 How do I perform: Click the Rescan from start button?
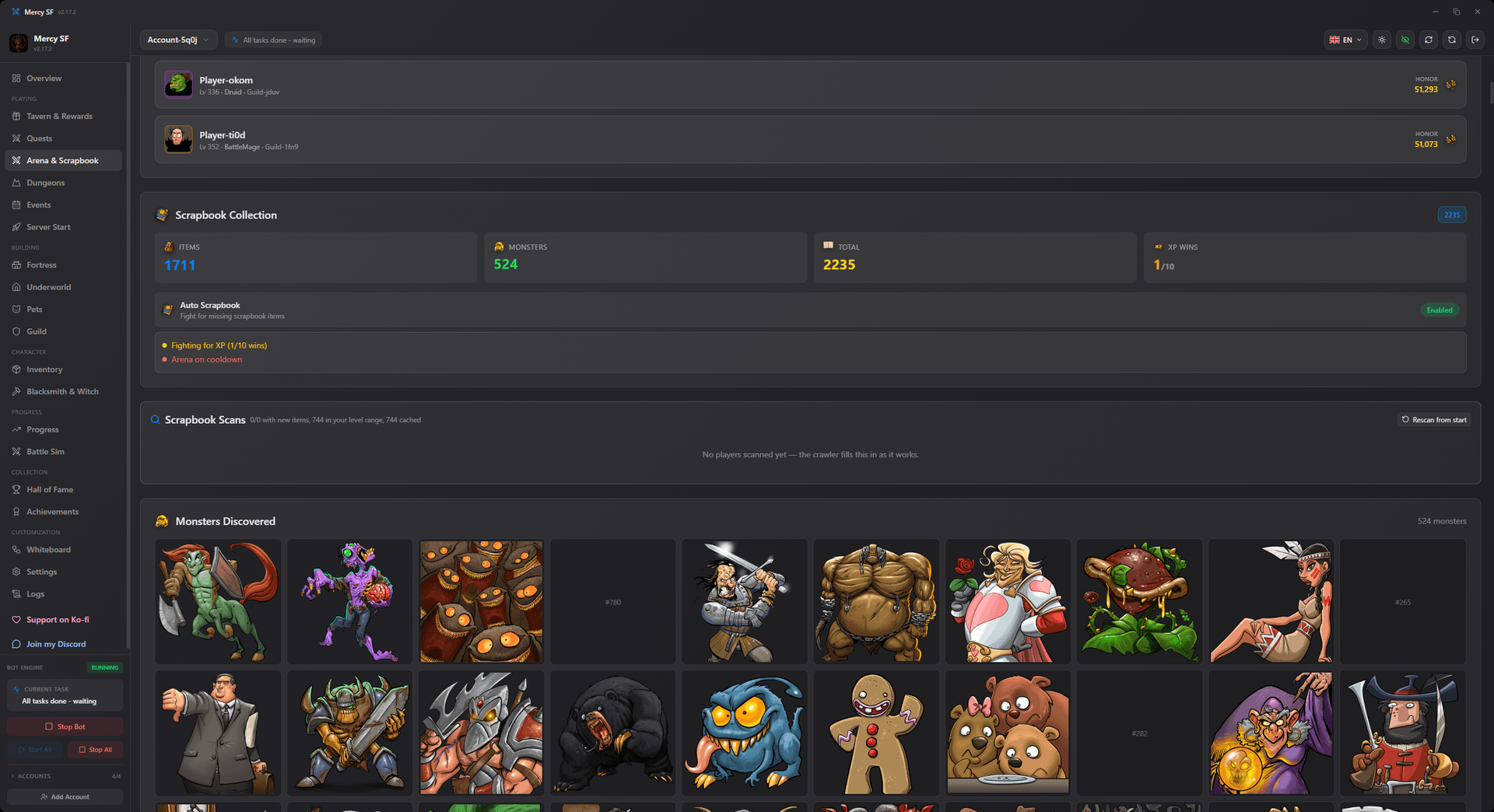point(1434,420)
